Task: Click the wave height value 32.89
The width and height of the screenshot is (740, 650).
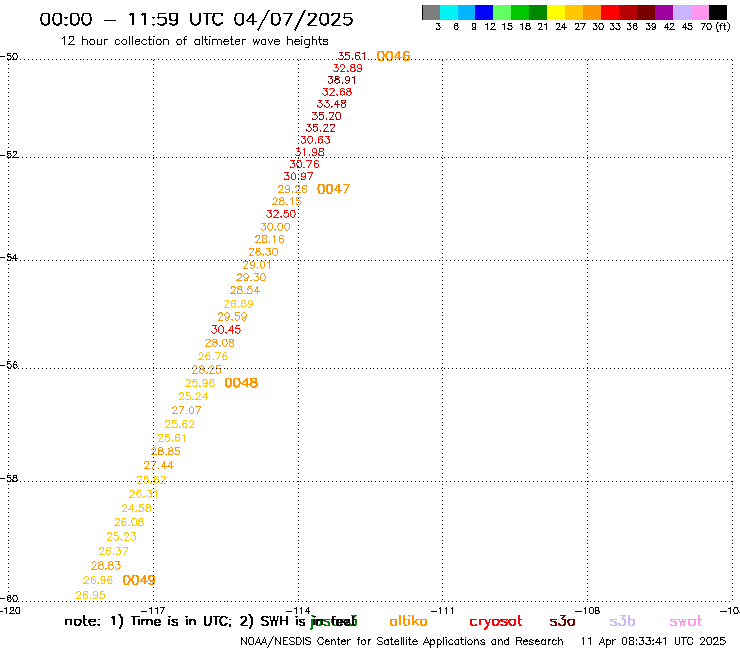Action: (x=347, y=68)
